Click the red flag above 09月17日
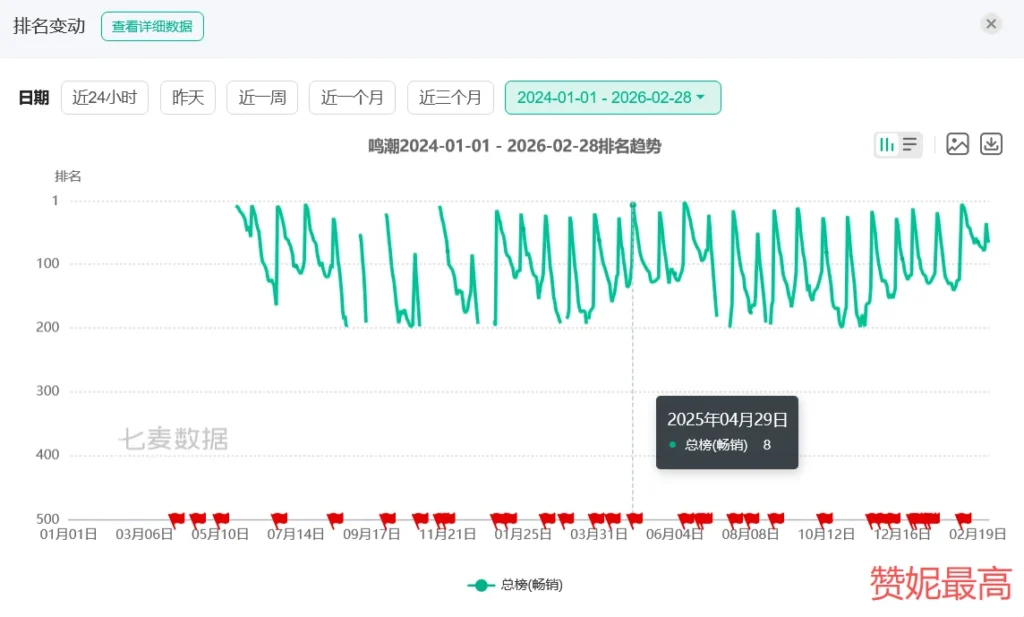The image size is (1024, 617). [x=388, y=518]
